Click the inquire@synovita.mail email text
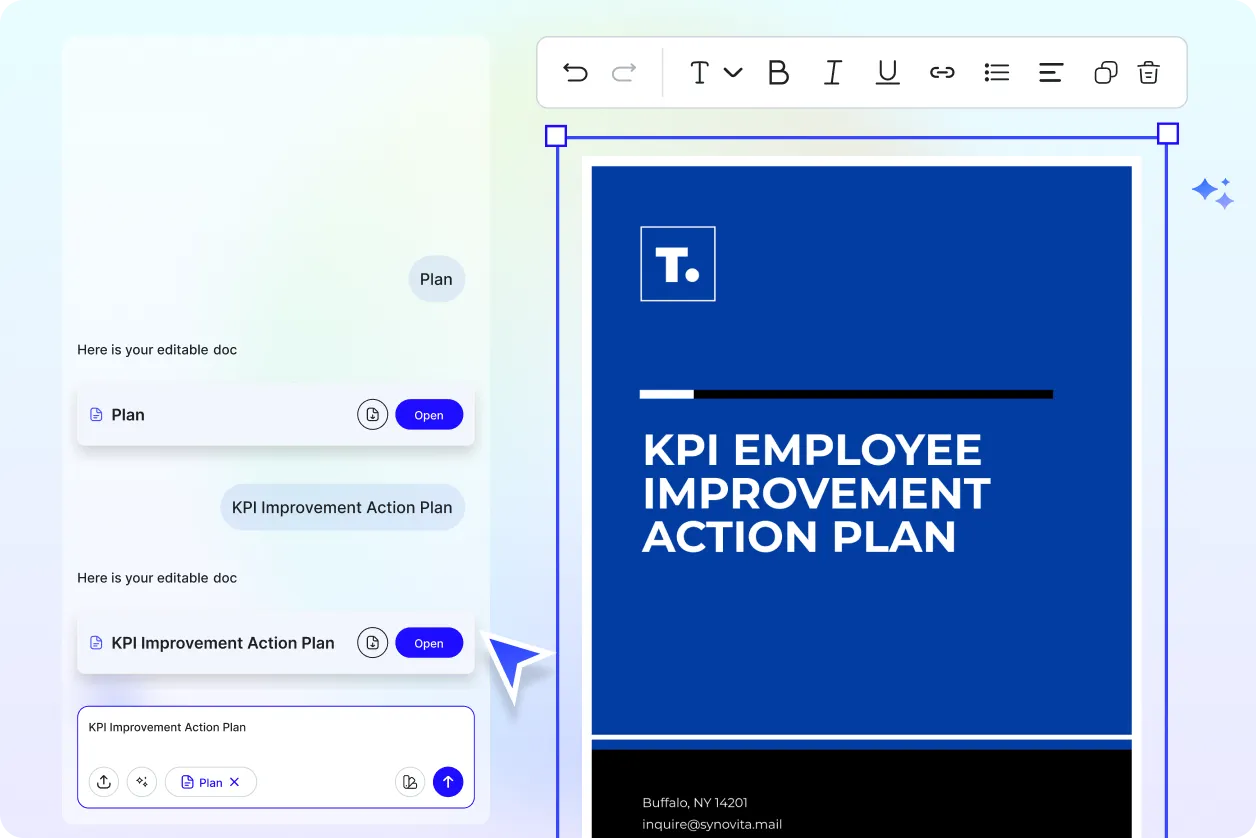Screen dimensions: 1256x838 [712, 824]
